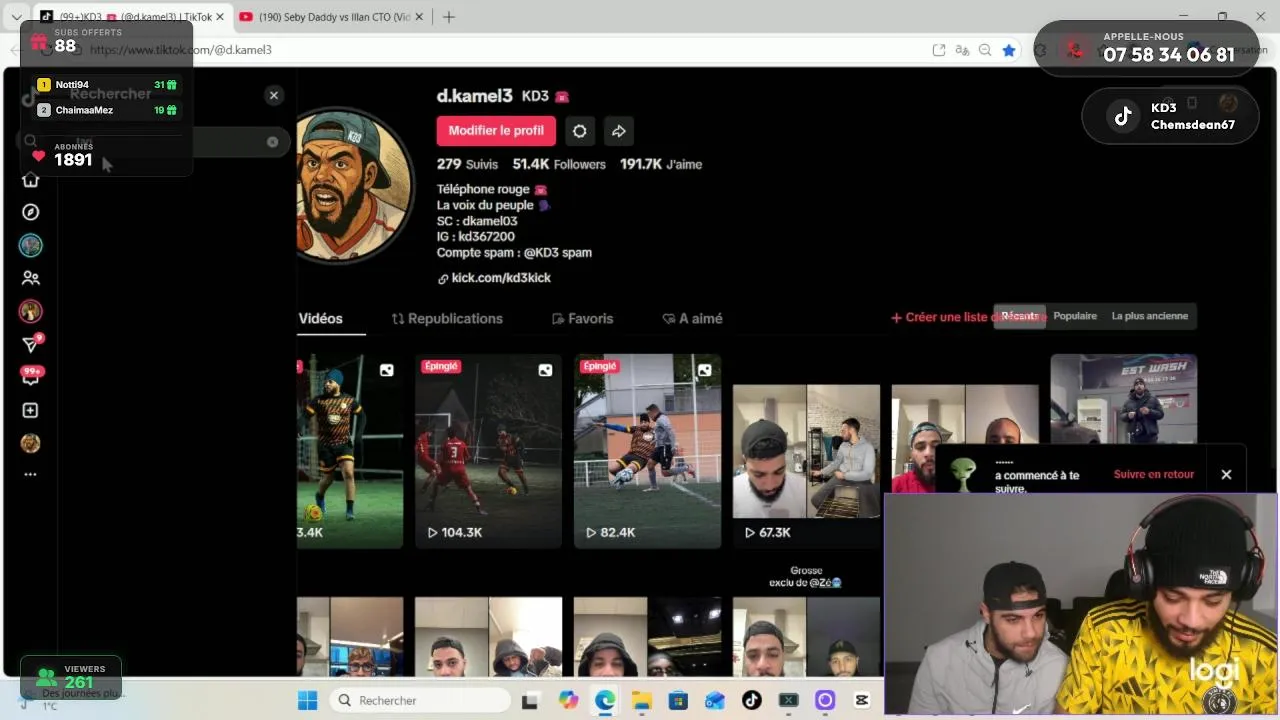Launch Copilot from the taskbar

[x=568, y=700]
